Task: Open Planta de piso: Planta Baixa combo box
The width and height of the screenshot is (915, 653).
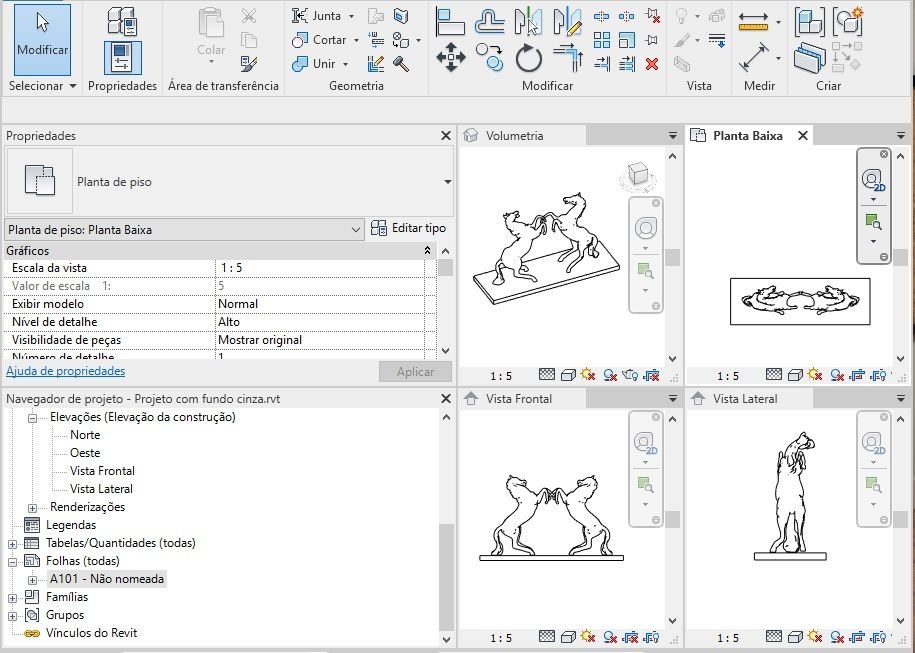Action: (184, 230)
